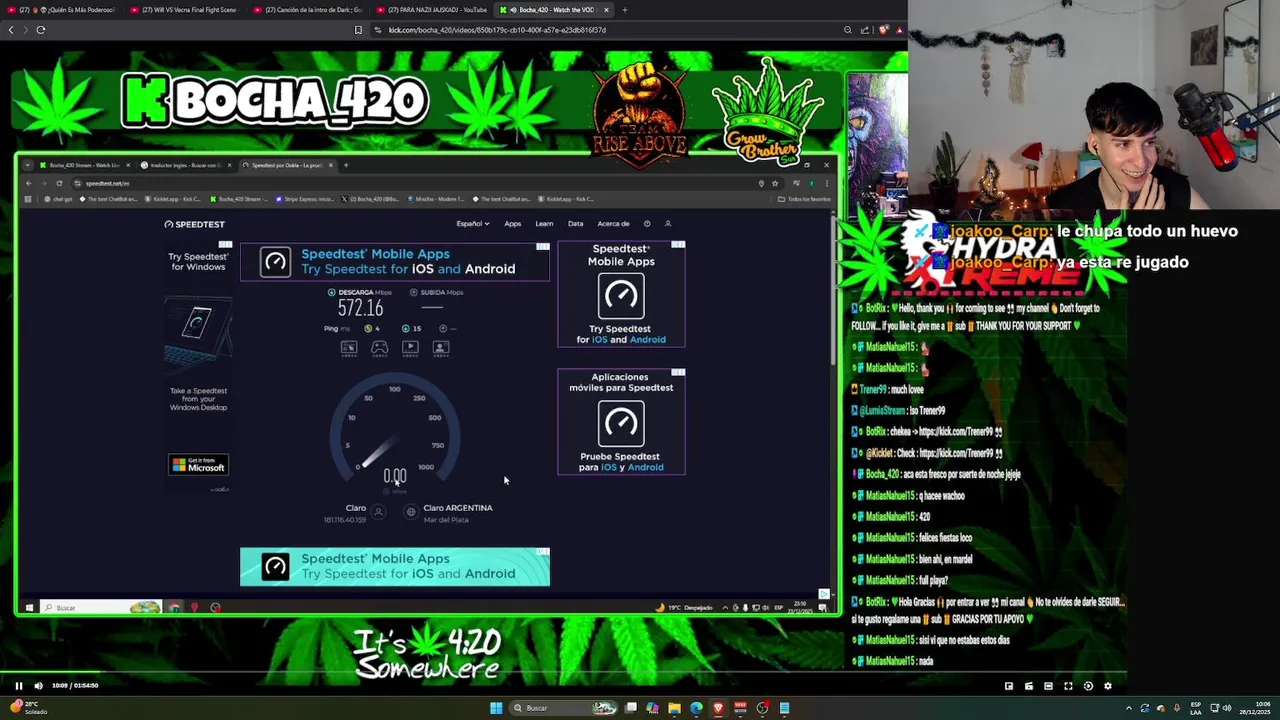Viewport: 1280px width, 720px height.
Task: Click the Windows taskbar Buscar search field
Action: click(564, 708)
